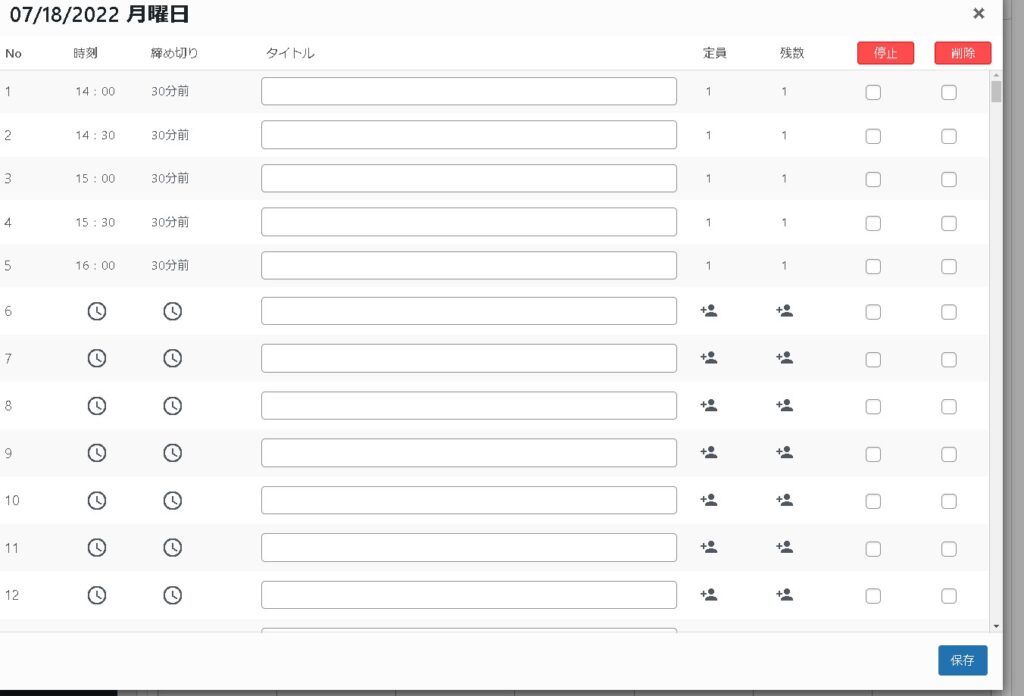
Task: Click the title input in row 12
Action: coord(469,595)
